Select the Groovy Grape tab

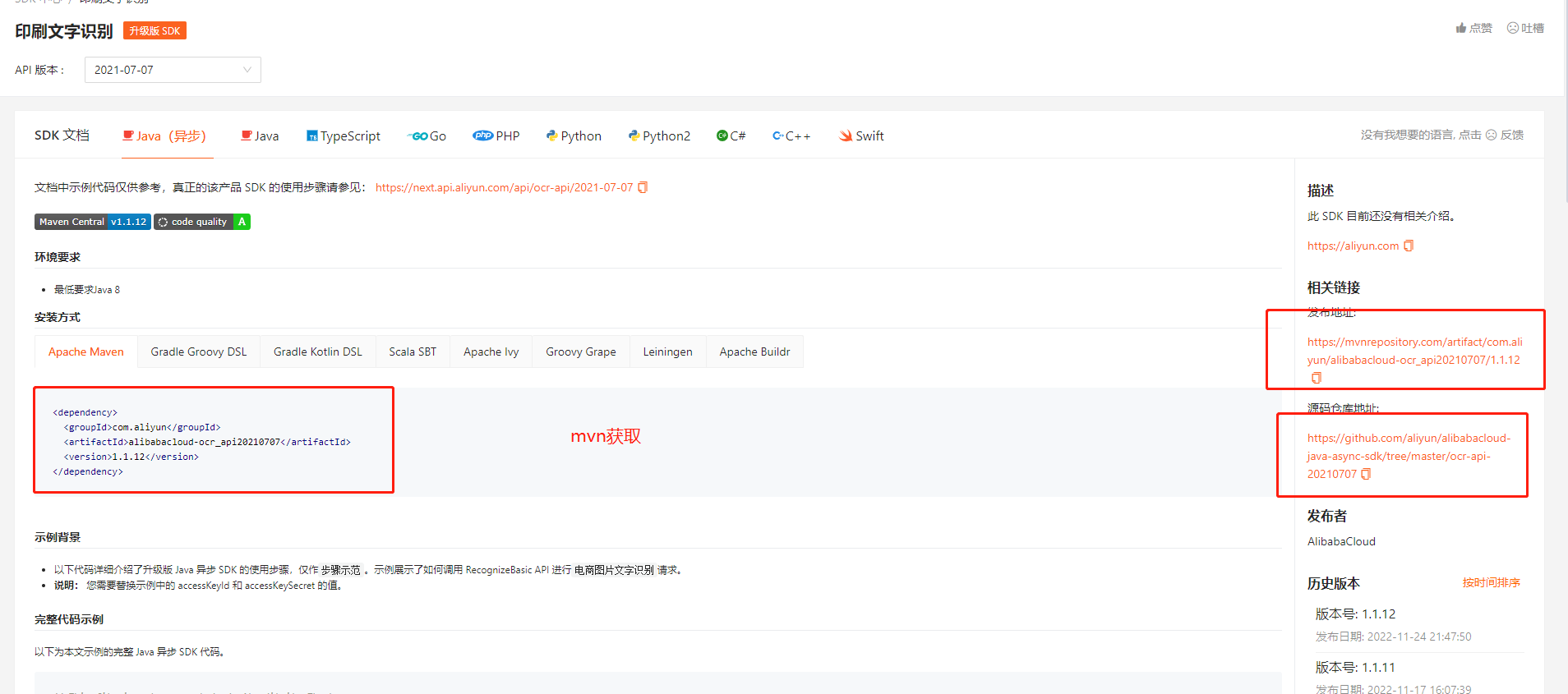click(581, 352)
